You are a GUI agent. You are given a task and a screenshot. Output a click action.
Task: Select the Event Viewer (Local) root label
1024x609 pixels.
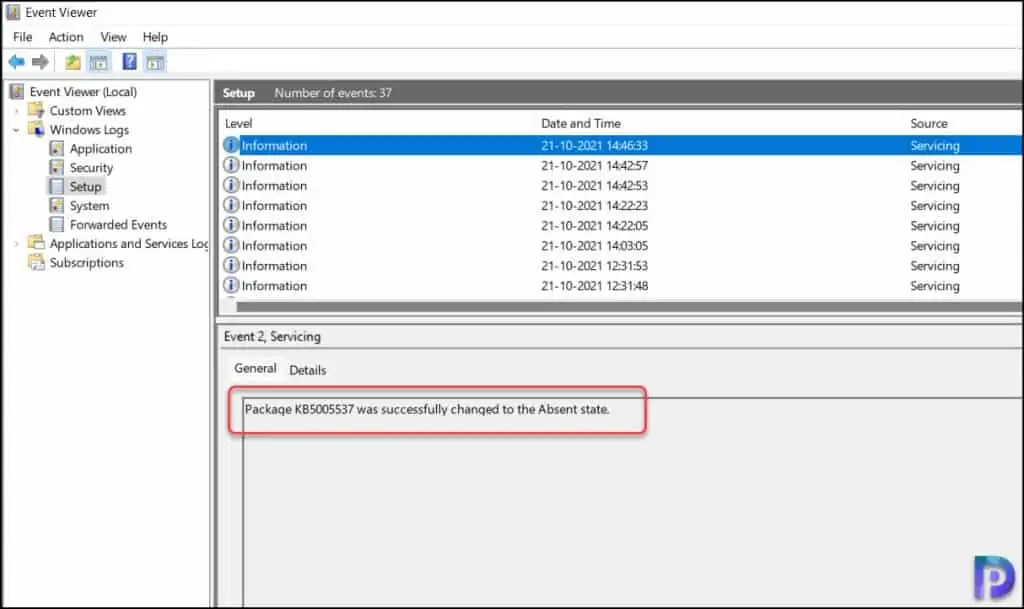pyautogui.click(x=83, y=91)
